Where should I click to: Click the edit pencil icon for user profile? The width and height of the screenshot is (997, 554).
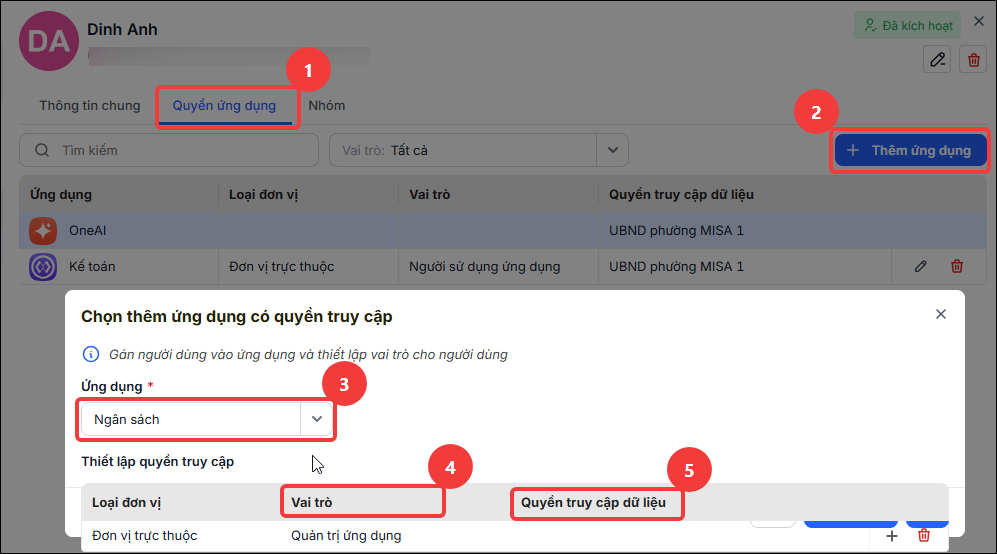click(x=937, y=60)
